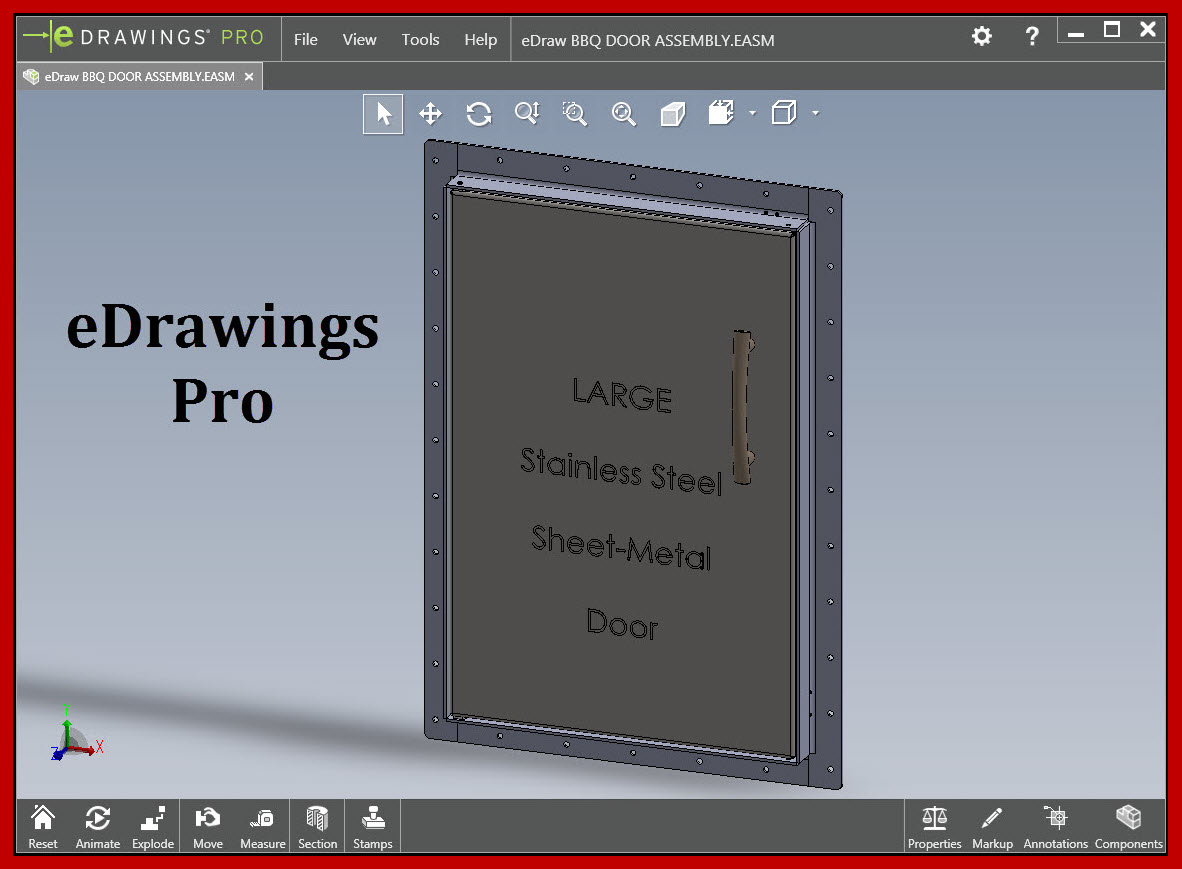Select the arrow Select tool
This screenshot has height=869, width=1182.
point(383,114)
